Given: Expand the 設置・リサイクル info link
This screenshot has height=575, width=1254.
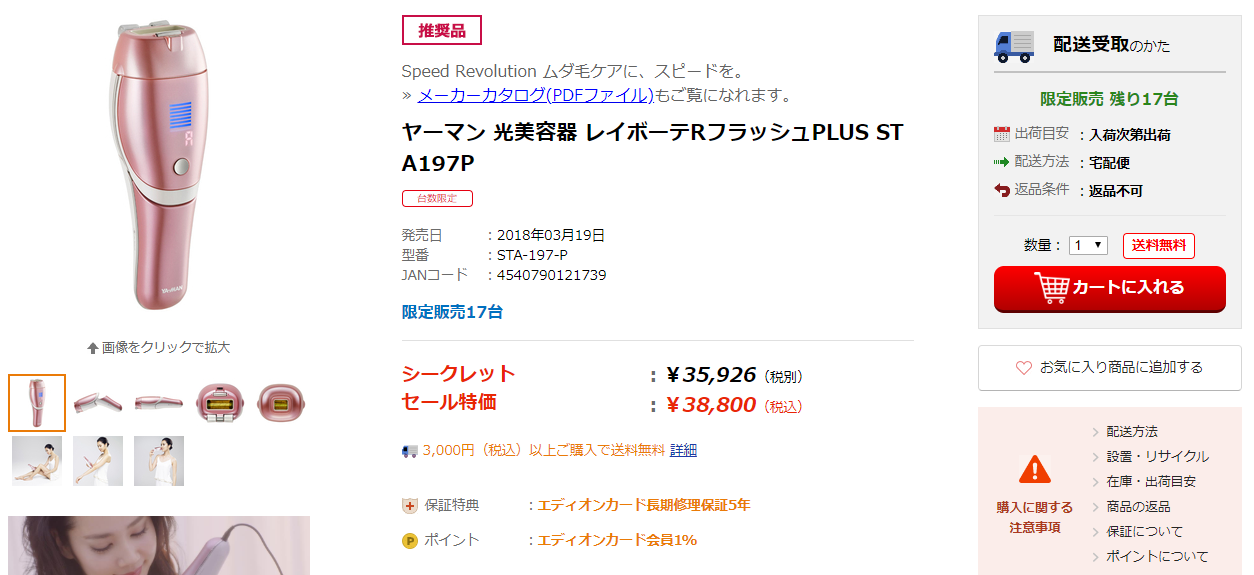Looking at the screenshot, I should tap(1157, 457).
